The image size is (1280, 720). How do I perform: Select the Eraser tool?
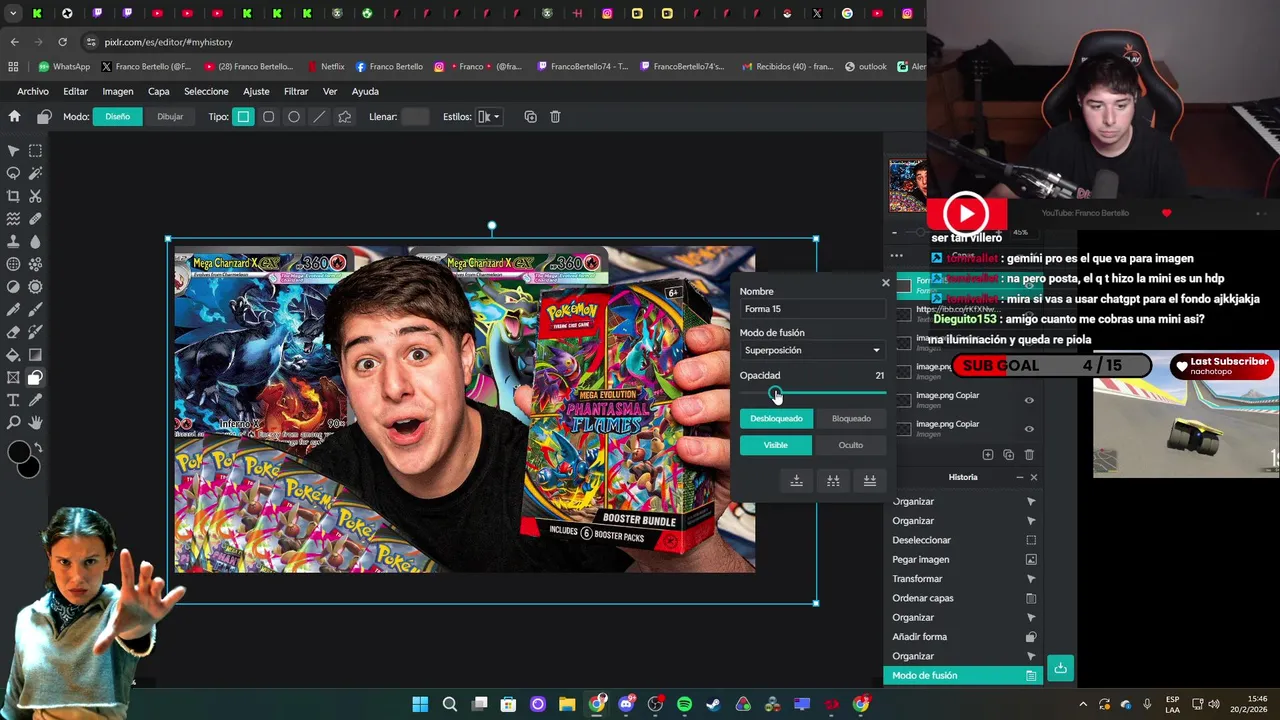(13, 332)
